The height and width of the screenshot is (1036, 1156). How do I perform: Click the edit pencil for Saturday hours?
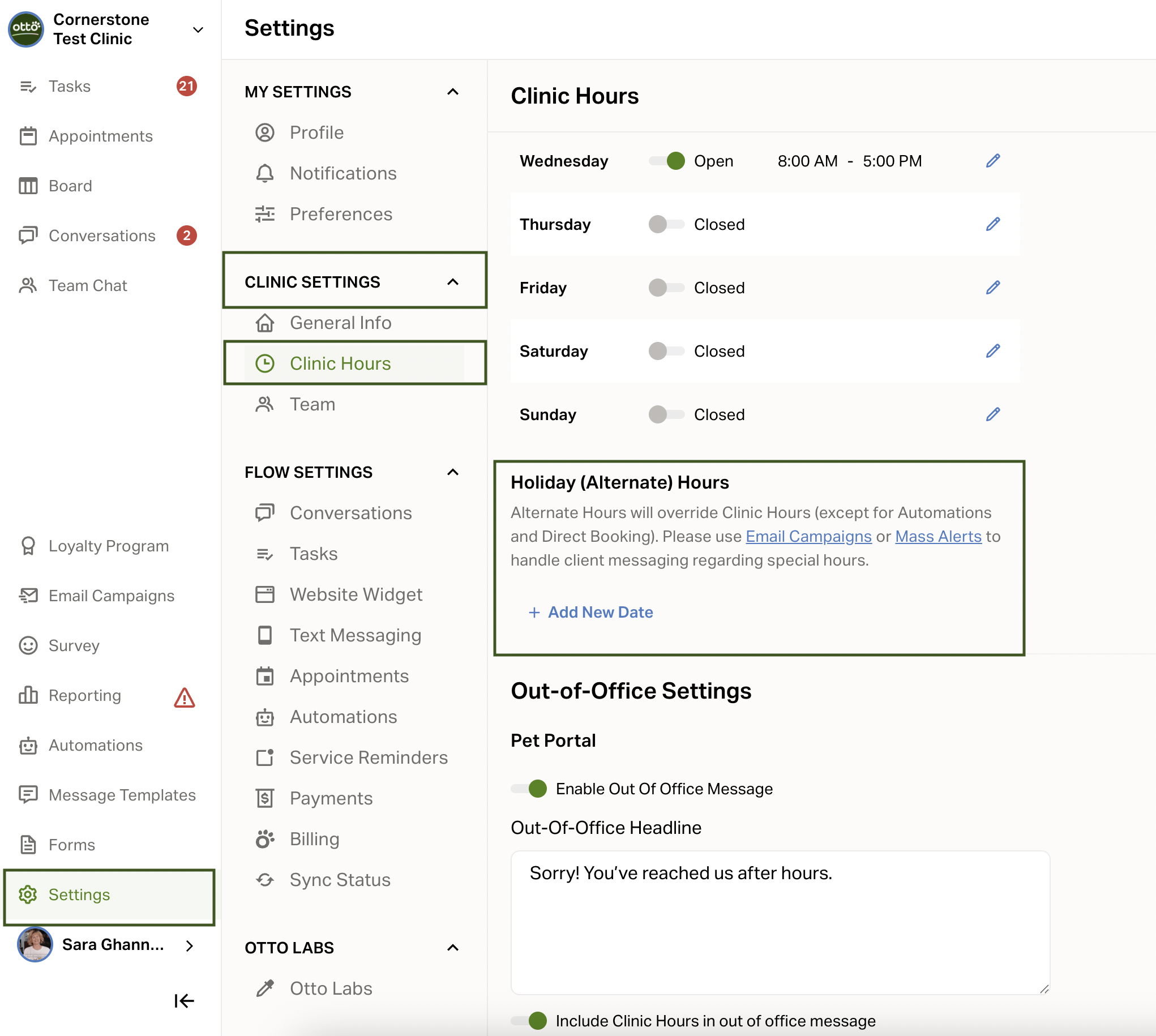(992, 351)
